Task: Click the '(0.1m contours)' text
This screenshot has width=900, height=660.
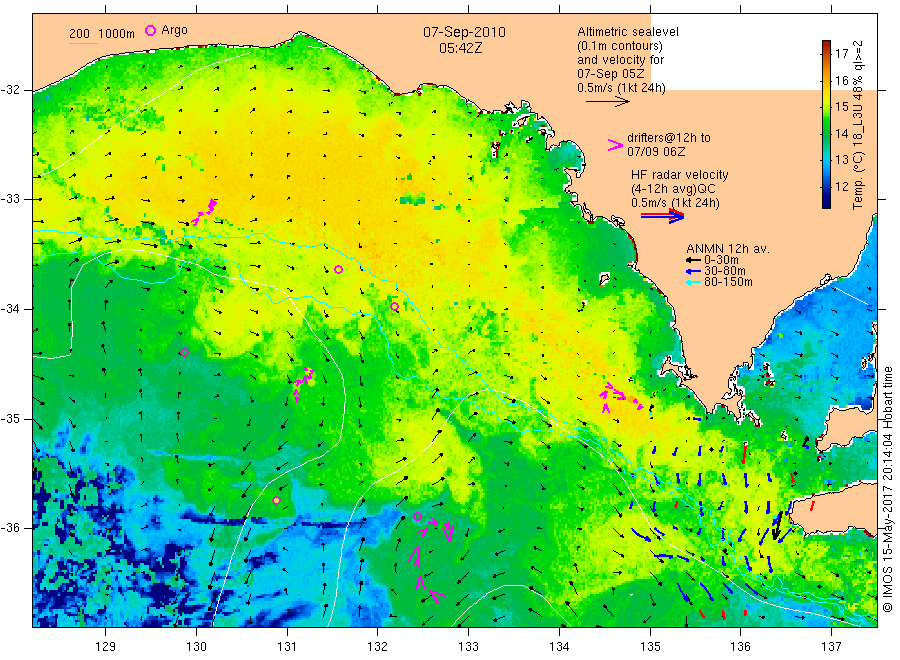Action: pyautogui.click(x=620, y=46)
